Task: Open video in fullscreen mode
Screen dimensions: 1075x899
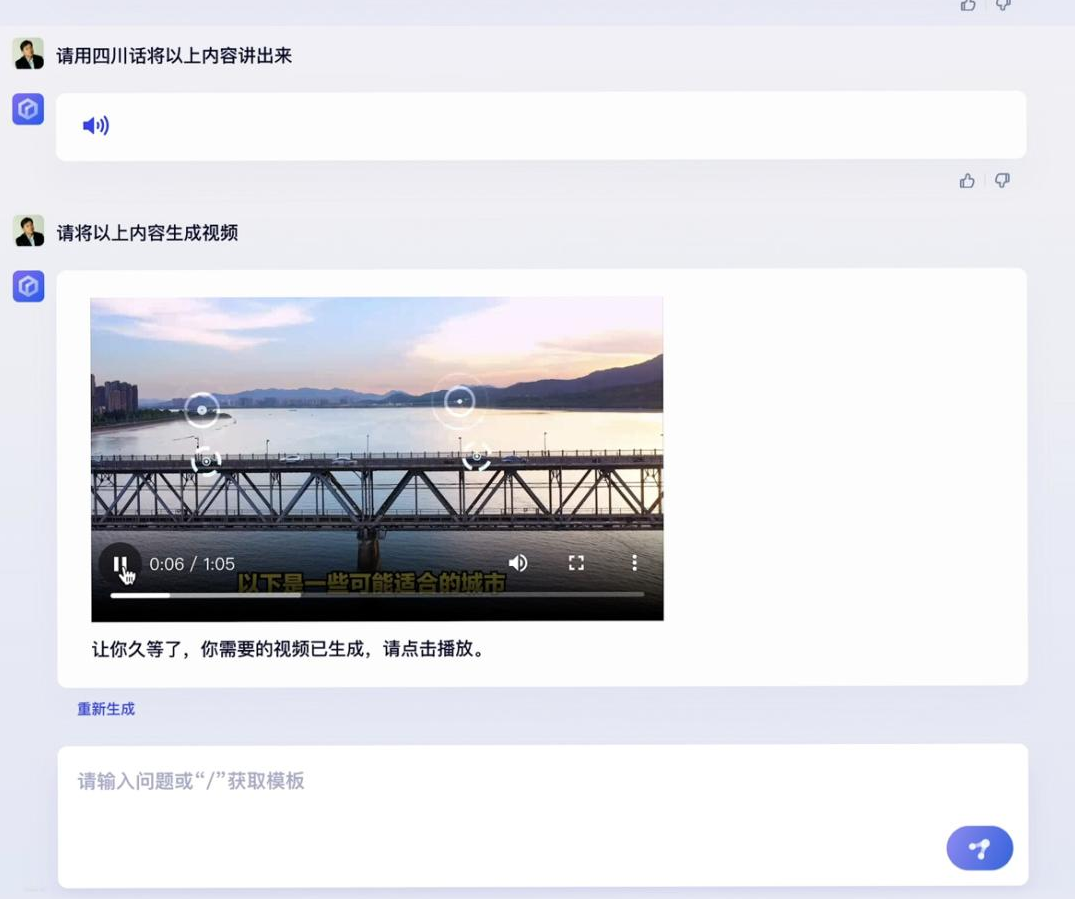Action: tap(577, 563)
